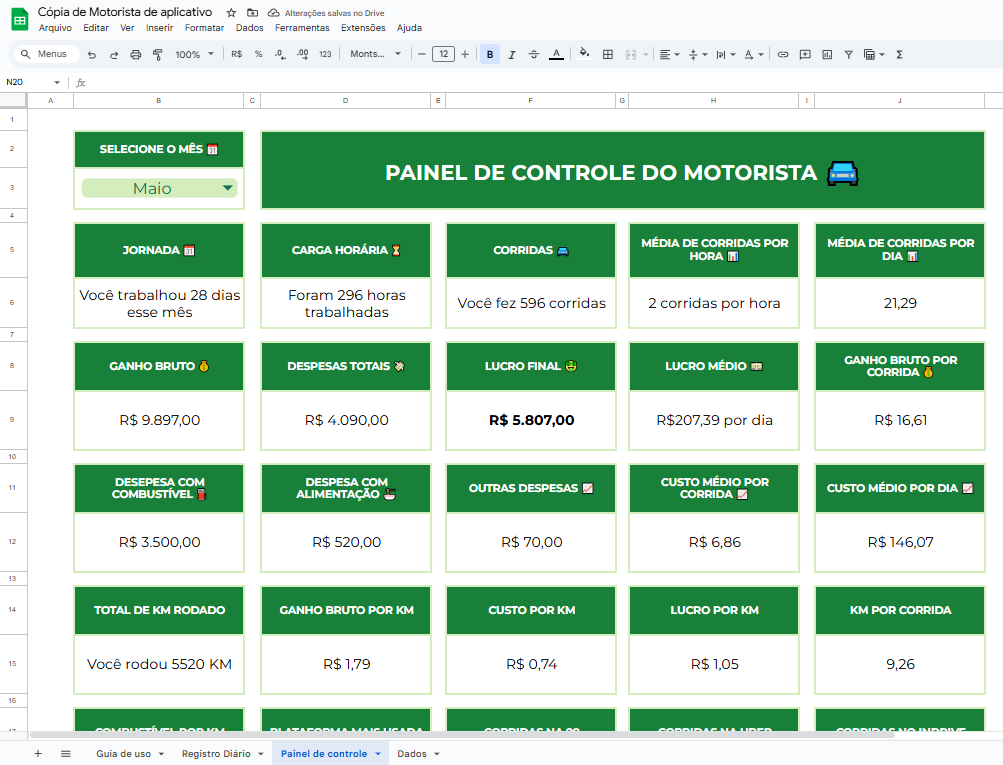Open the text color picker

pyautogui.click(x=555, y=54)
